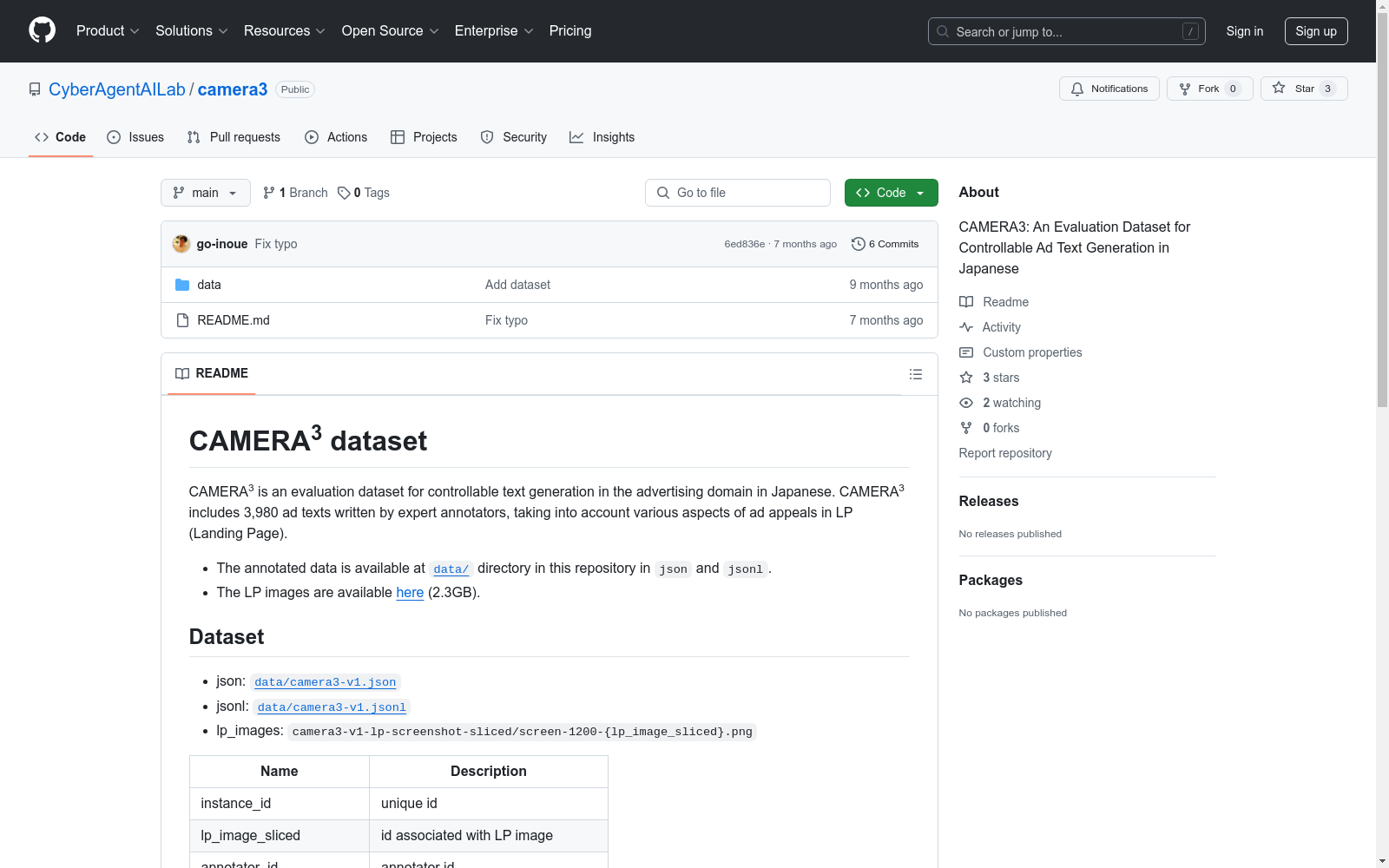Open the camera3 repository link
Viewport: 1389px width, 868px height.
[x=233, y=89]
